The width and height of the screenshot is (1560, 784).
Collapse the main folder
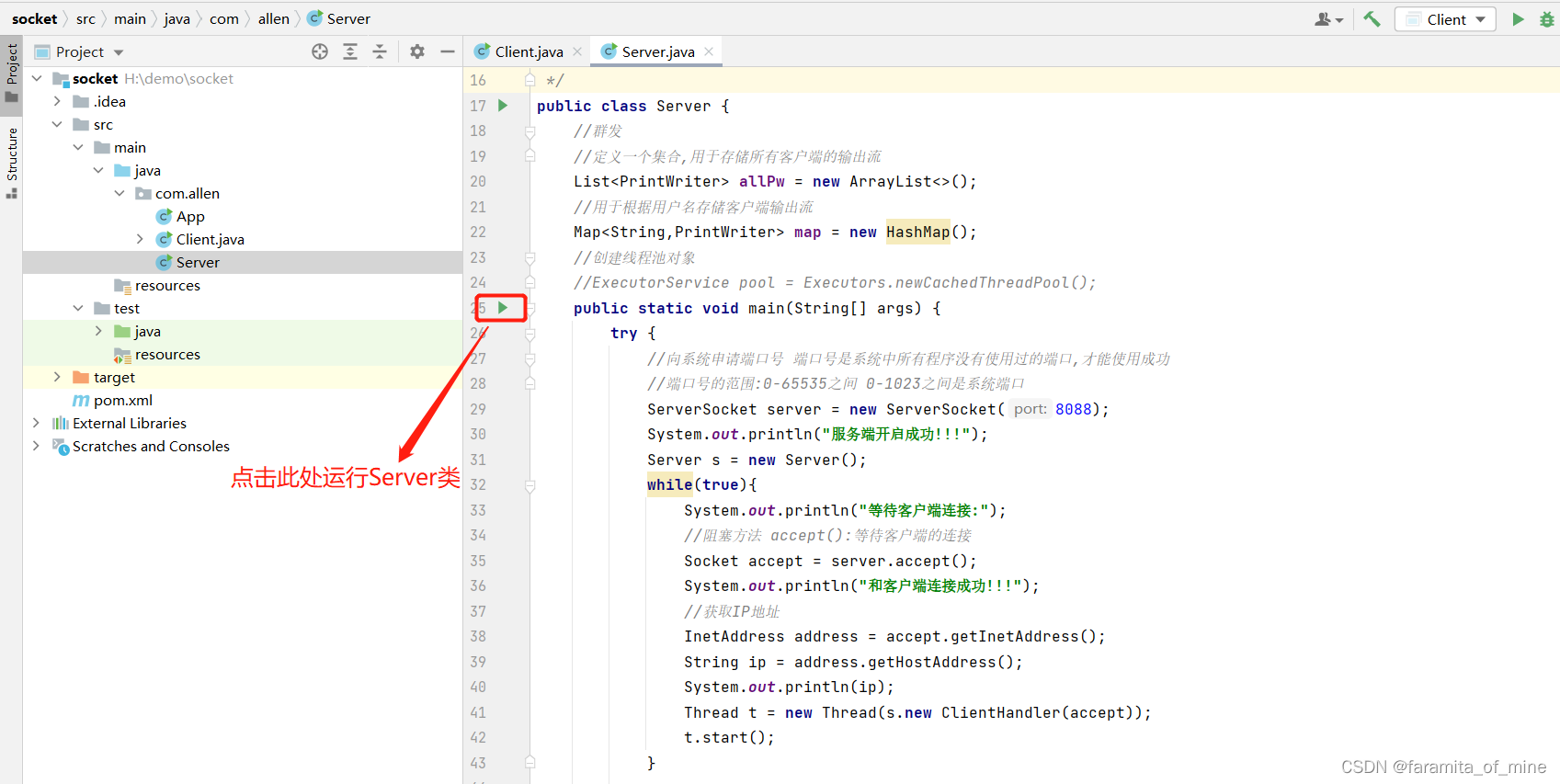(x=78, y=147)
